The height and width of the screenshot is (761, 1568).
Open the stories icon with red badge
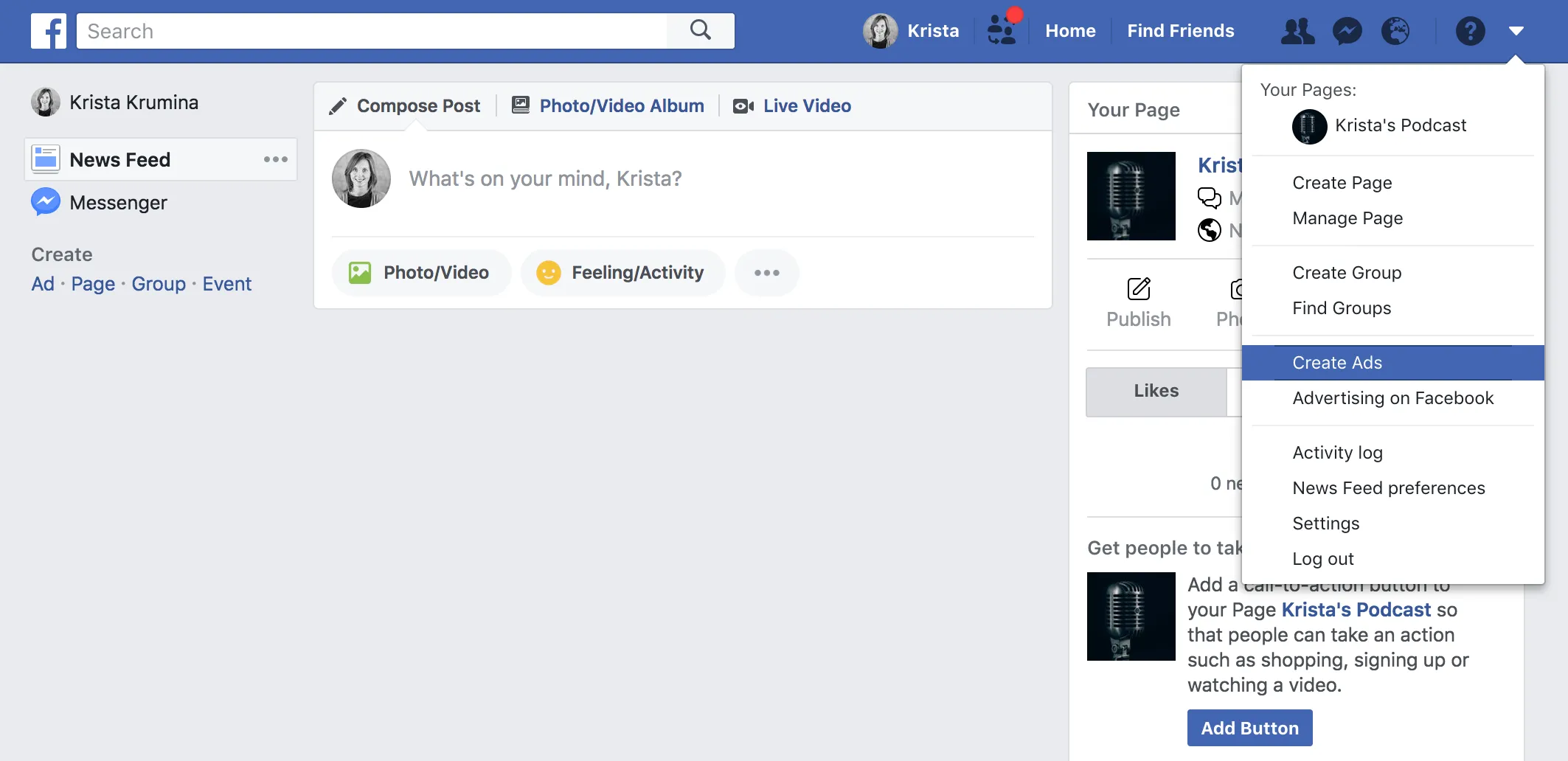click(x=1002, y=30)
